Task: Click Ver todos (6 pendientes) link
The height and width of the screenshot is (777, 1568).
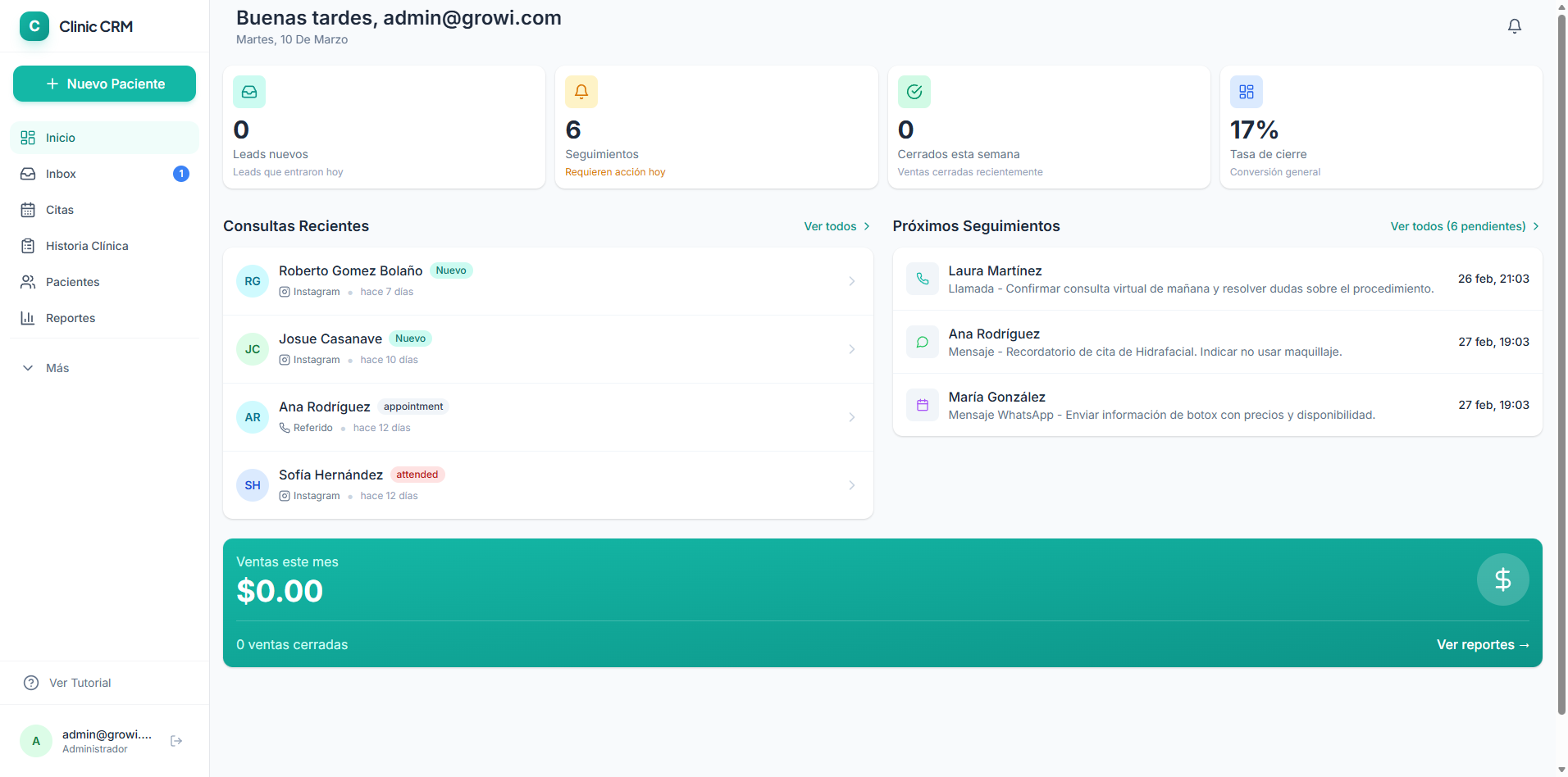Action: click(1465, 226)
